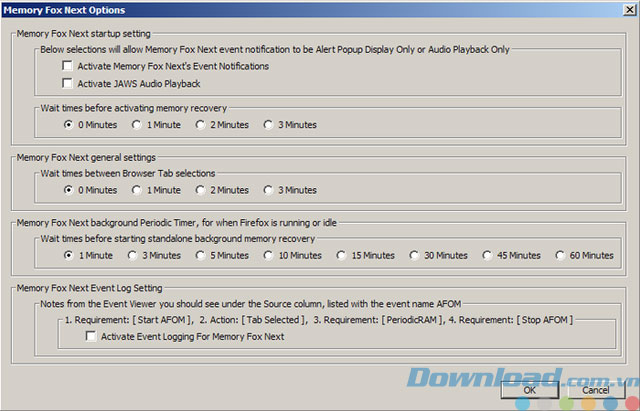Choose the 45 Minutes background timer option

point(487,255)
